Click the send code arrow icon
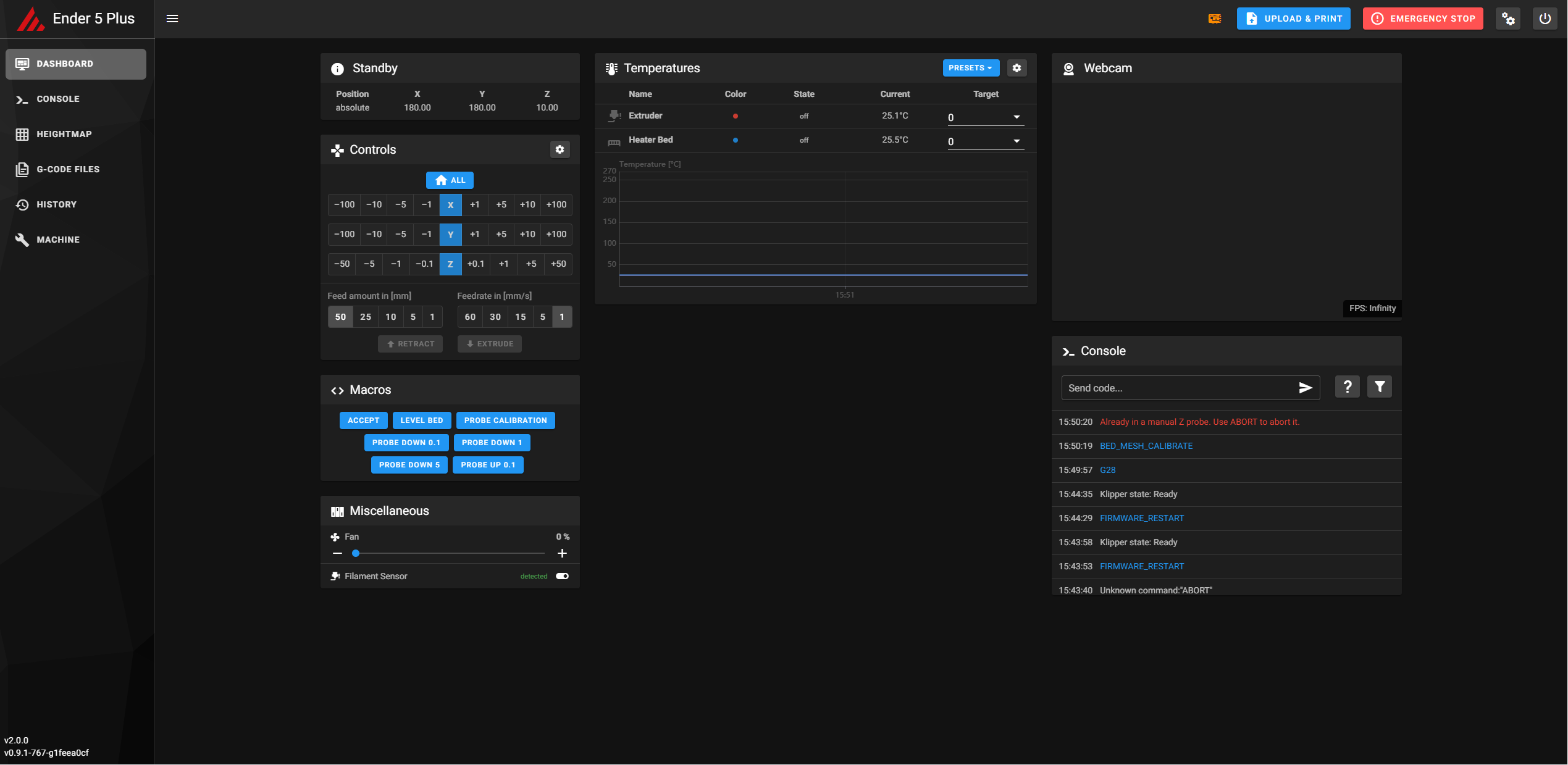1568x765 pixels. 1305,388
